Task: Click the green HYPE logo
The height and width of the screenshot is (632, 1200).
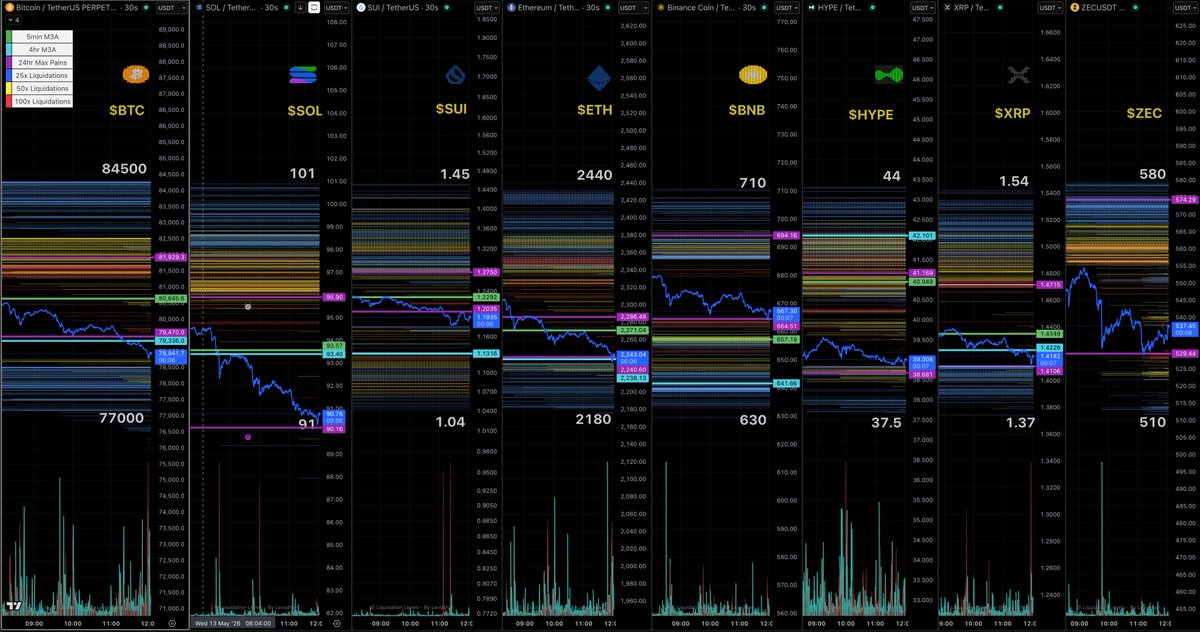Action: coord(889,75)
